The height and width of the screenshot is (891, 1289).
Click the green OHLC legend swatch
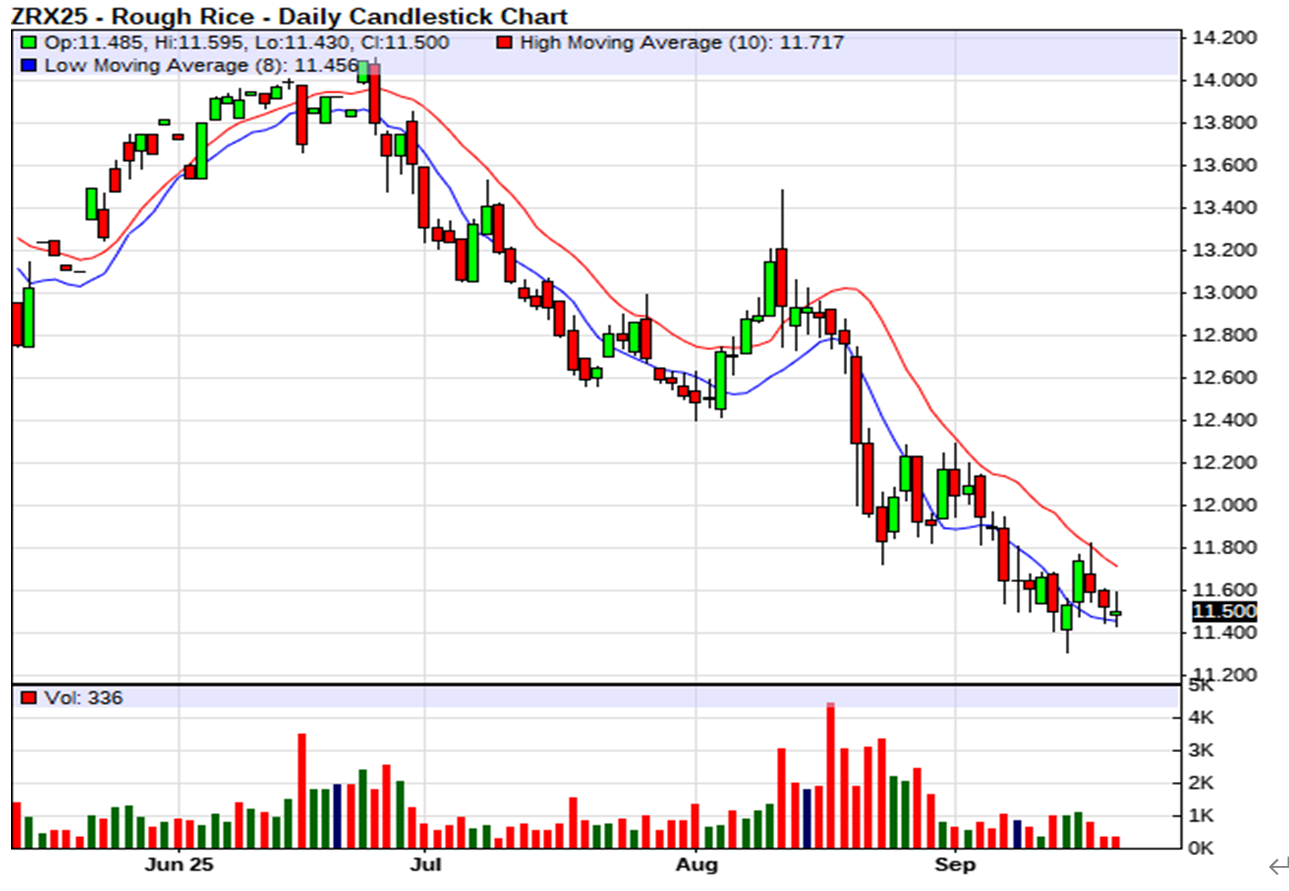coord(29,43)
